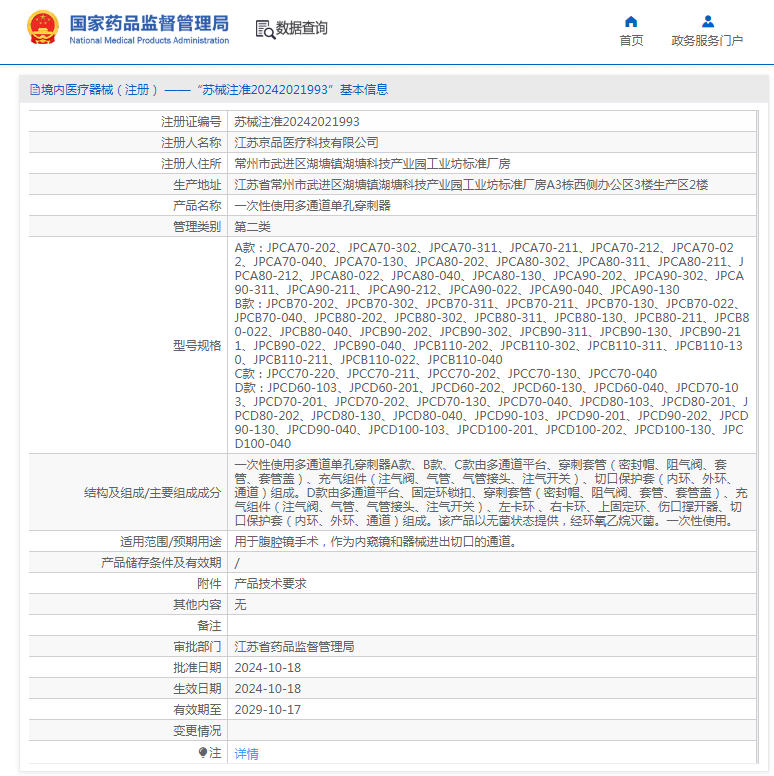This screenshot has height=776, width=774.
Task: Click the 产品名称 label
Action: pyautogui.click(x=197, y=205)
